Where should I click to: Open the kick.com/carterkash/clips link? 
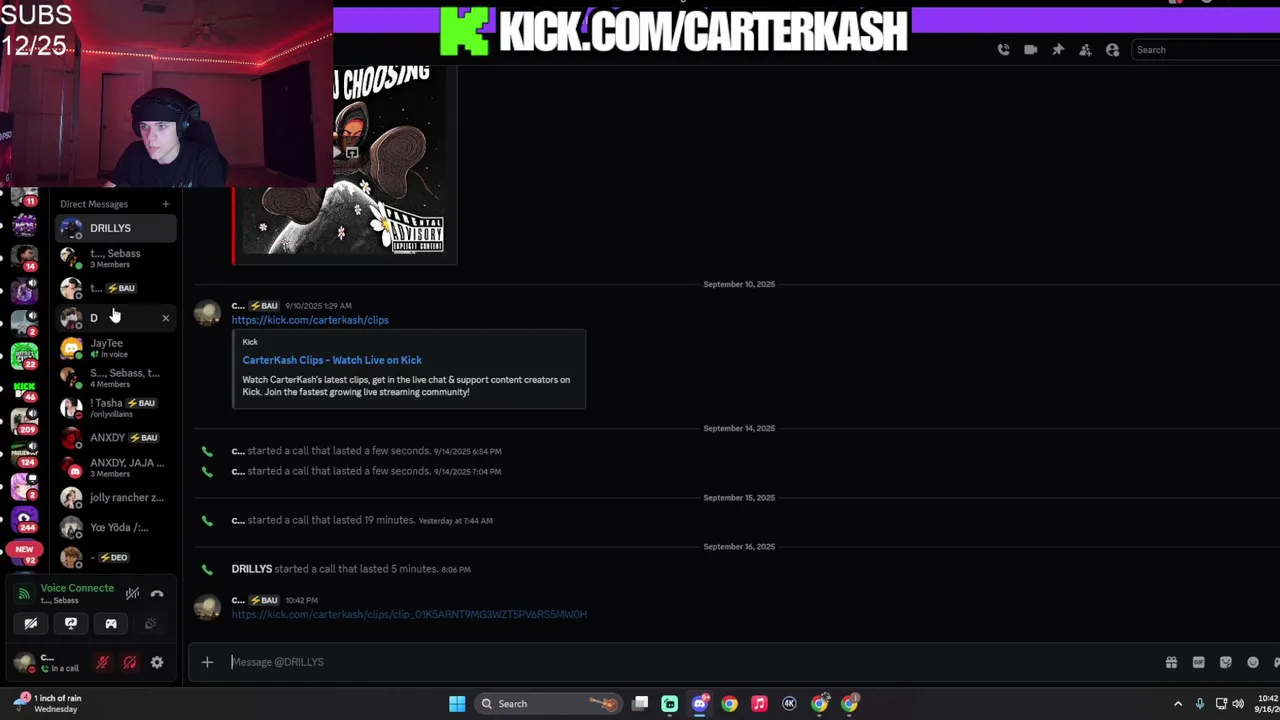click(310, 320)
